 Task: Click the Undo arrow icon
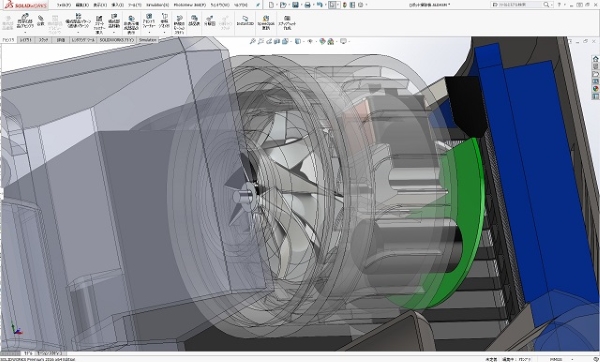[320, 5]
